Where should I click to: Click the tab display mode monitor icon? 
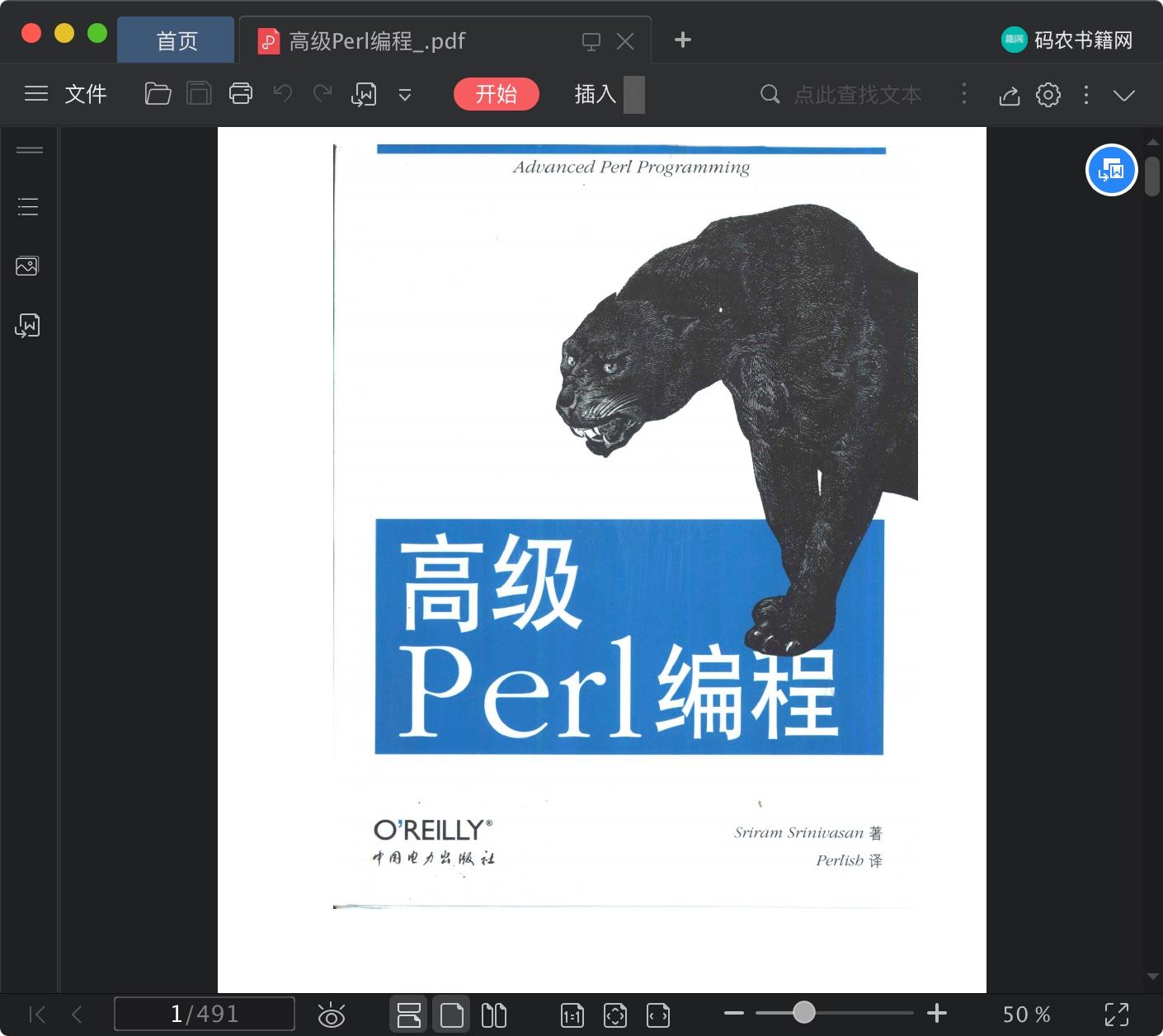591,41
